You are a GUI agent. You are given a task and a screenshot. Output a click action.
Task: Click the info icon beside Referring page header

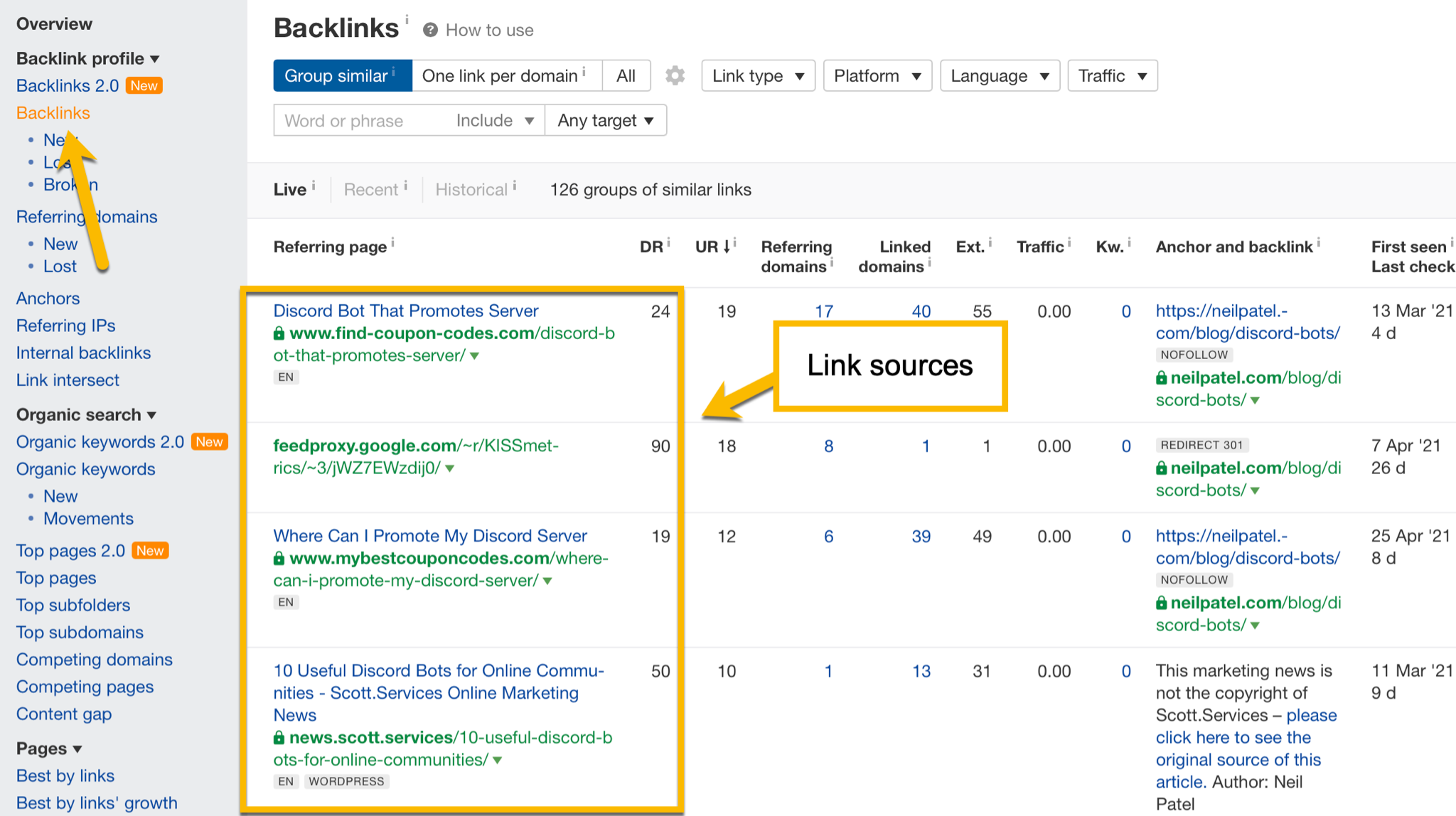pyautogui.click(x=393, y=243)
